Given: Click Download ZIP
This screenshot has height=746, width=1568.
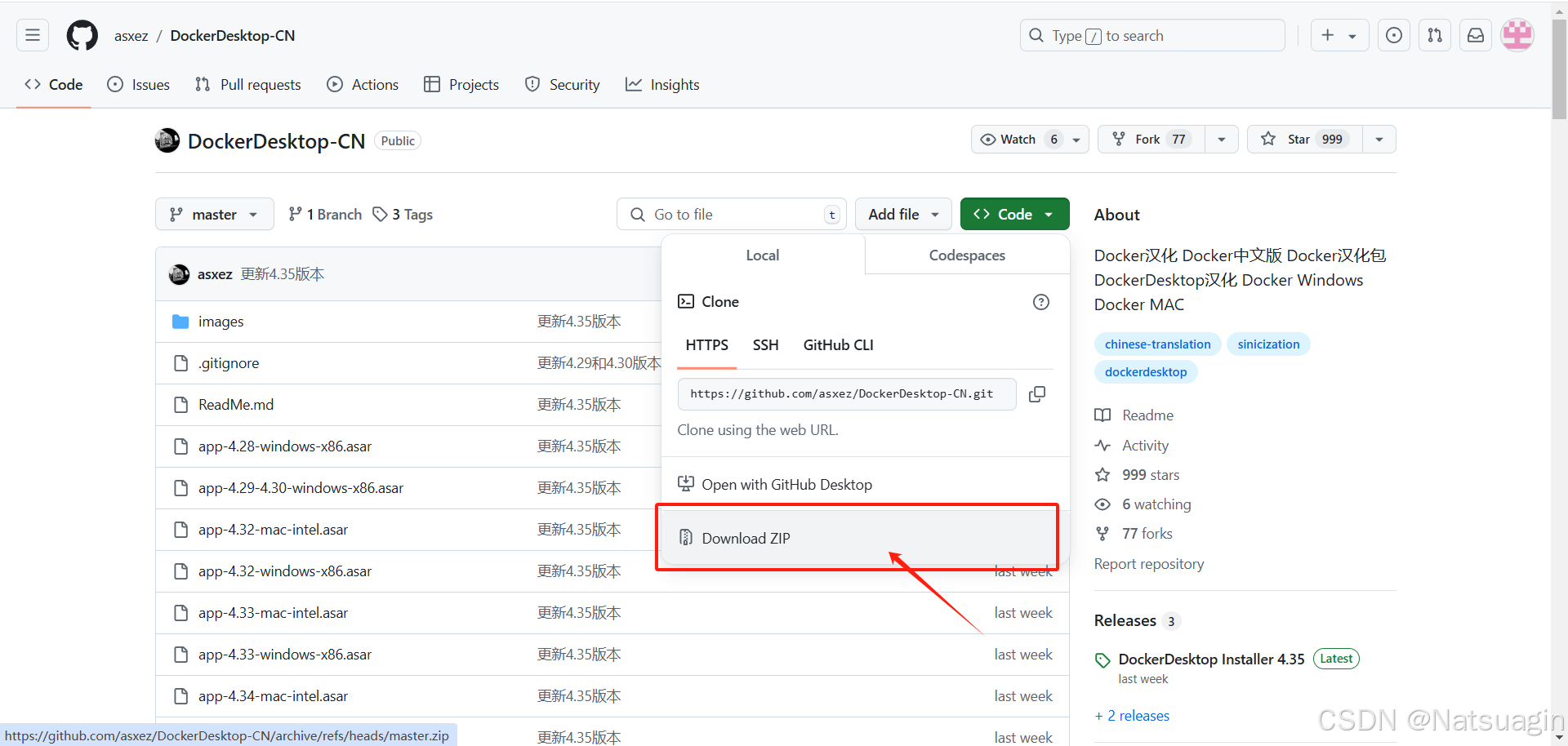Looking at the screenshot, I should pos(746,539).
